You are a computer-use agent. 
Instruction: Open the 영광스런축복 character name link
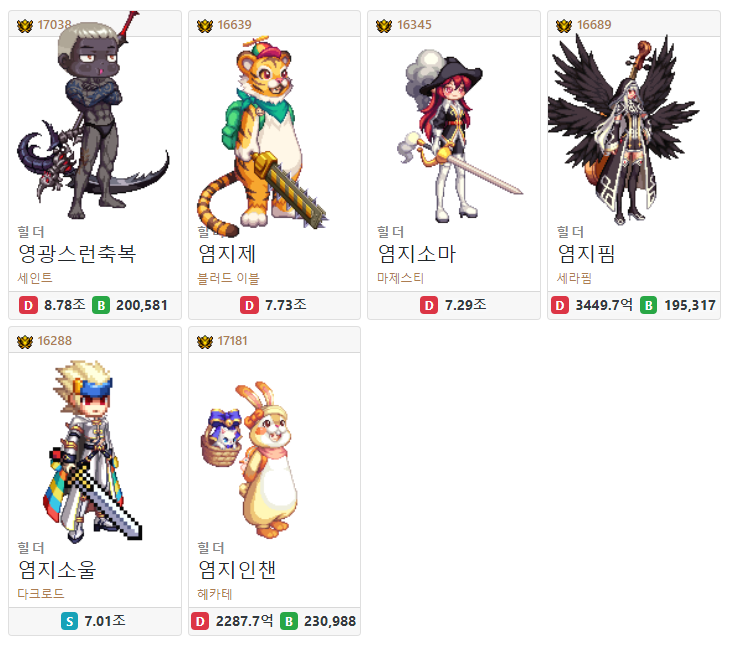point(77,254)
